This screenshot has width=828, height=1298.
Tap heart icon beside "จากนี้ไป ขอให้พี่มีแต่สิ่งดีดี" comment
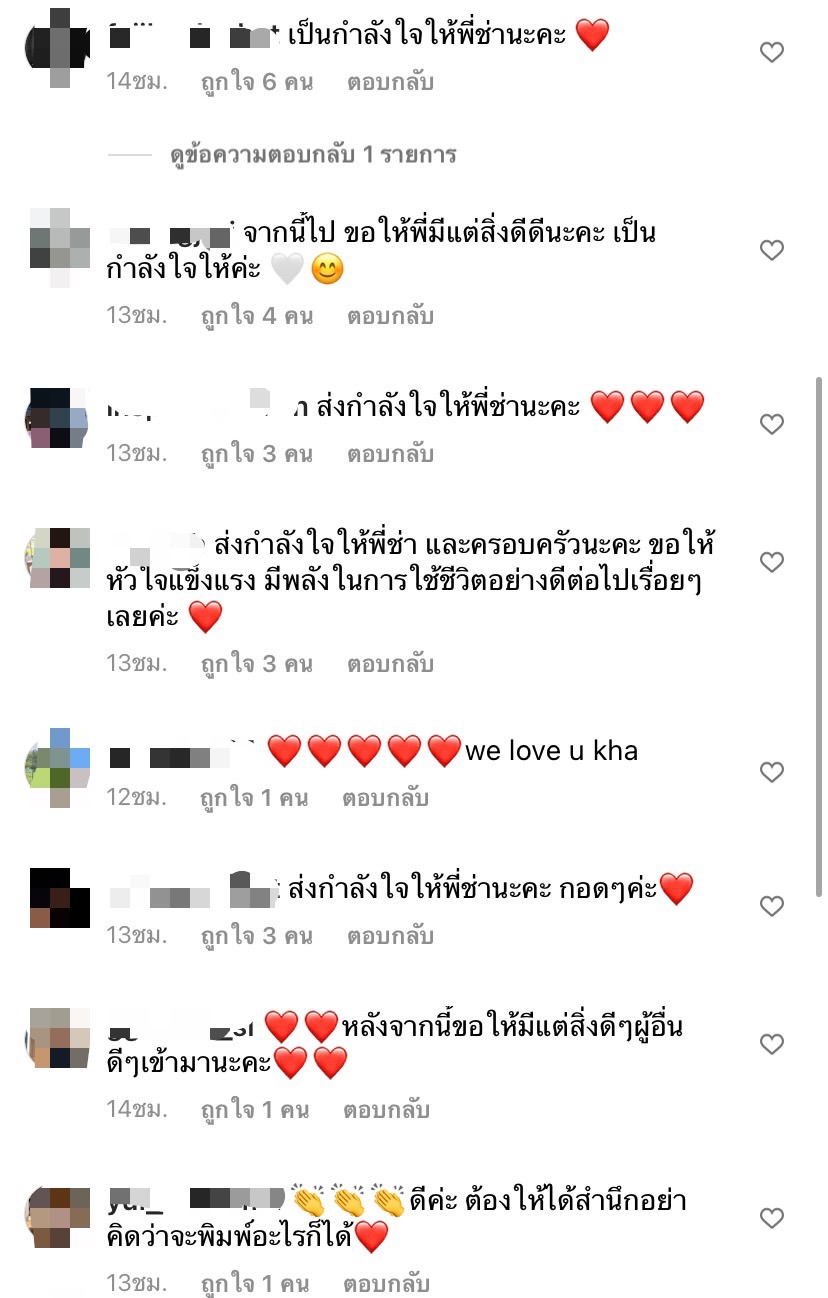[x=772, y=250]
